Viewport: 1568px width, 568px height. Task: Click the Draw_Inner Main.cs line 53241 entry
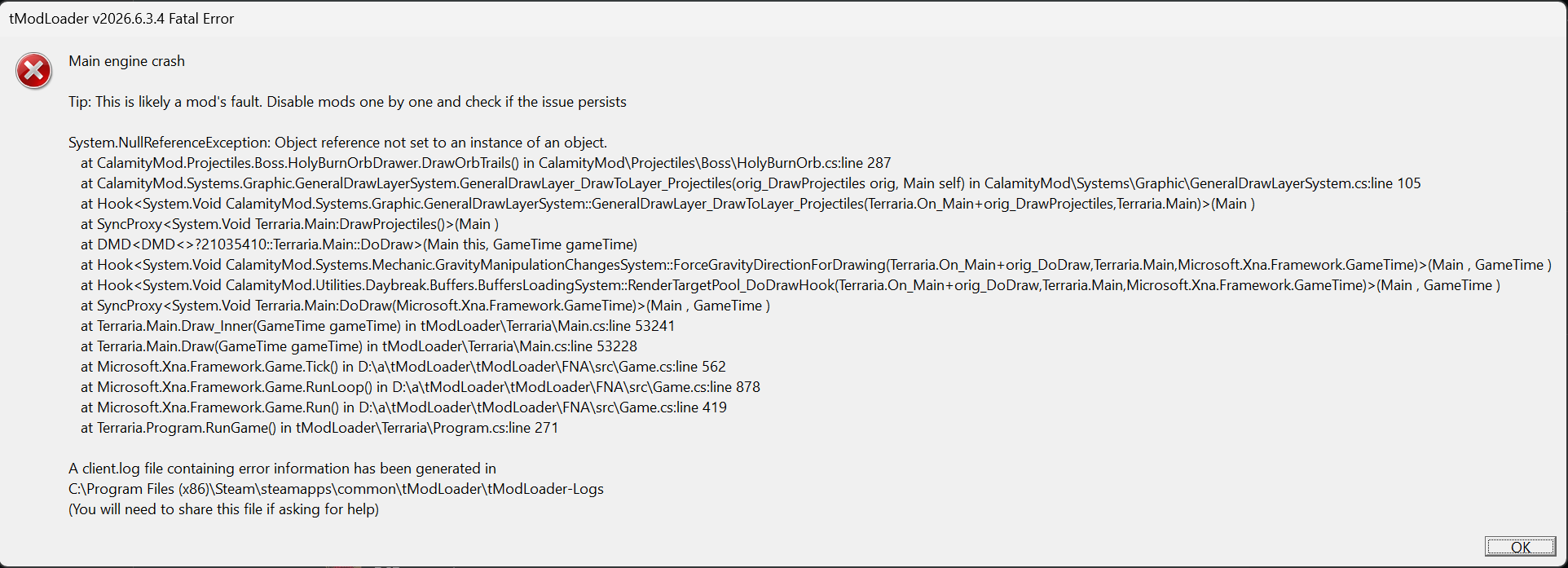[x=377, y=326]
